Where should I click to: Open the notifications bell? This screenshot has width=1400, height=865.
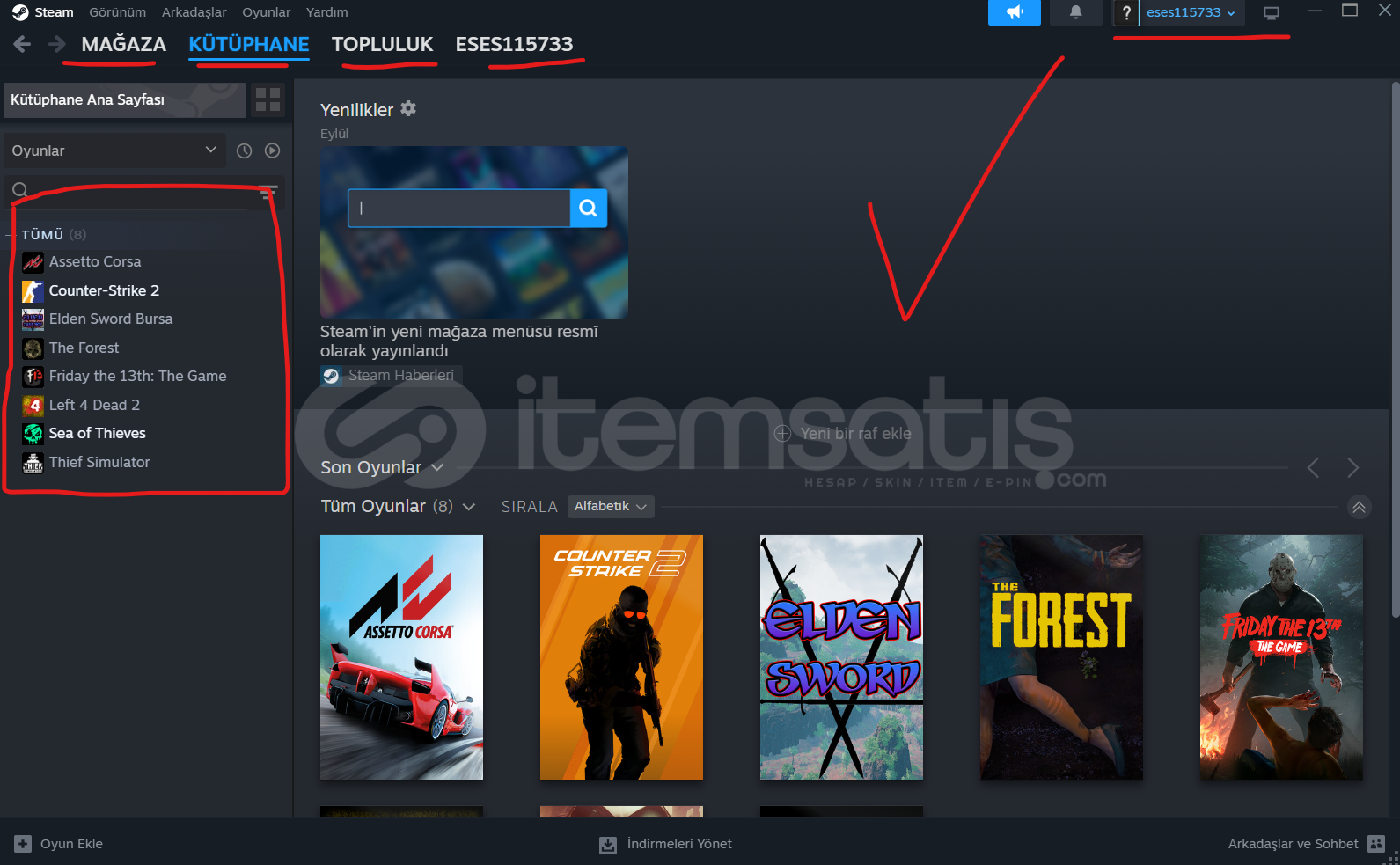point(1075,12)
